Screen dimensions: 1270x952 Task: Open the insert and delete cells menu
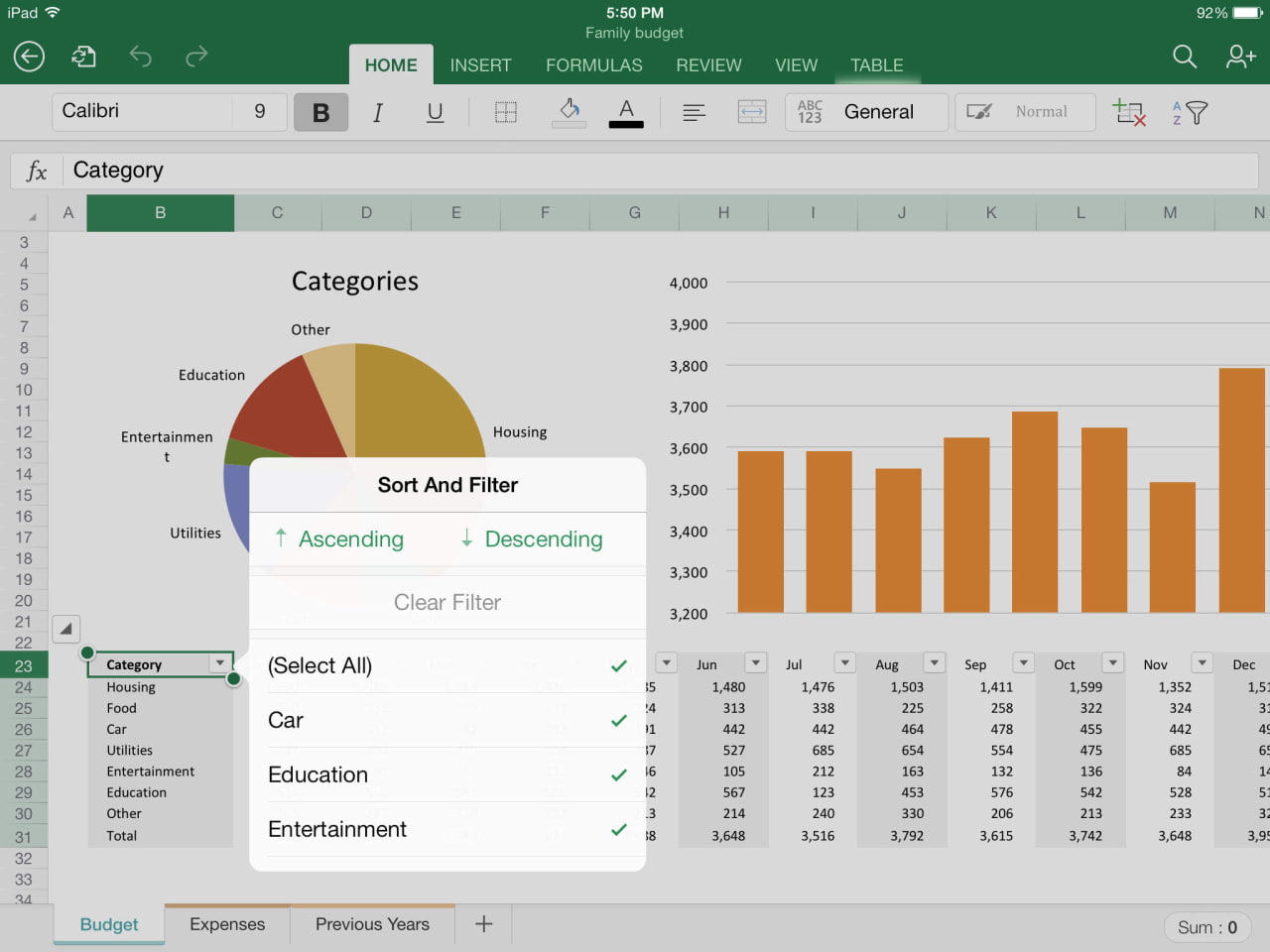pyautogui.click(x=1129, y=111)
